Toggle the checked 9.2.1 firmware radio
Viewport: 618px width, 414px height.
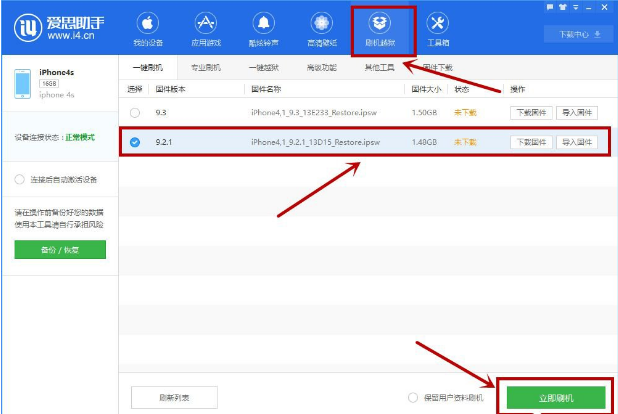(x=135, y=142)
